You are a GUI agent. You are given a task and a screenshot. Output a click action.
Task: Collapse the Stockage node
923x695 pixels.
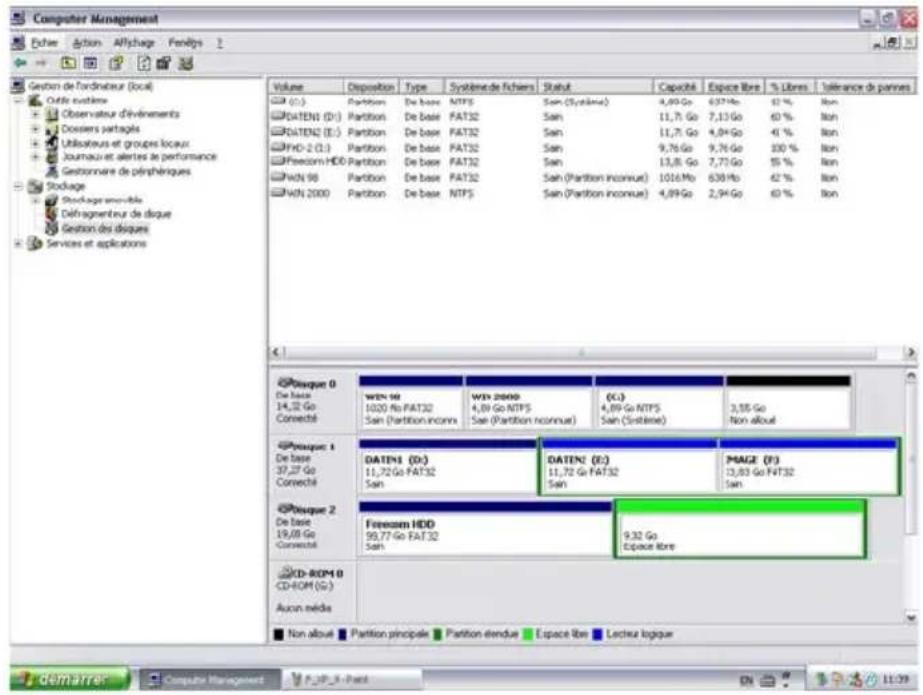point(19,186)
